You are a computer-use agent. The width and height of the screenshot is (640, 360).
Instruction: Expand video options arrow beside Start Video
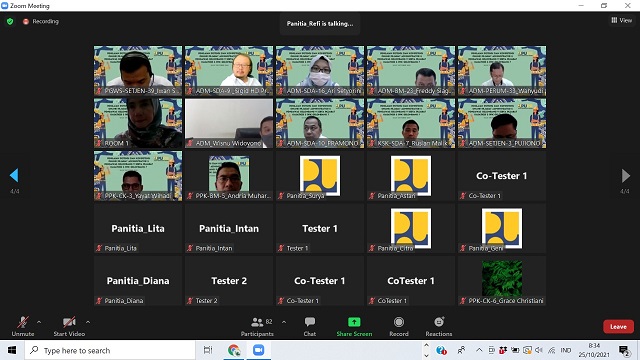pyautogui.click(x=88, y=322)
